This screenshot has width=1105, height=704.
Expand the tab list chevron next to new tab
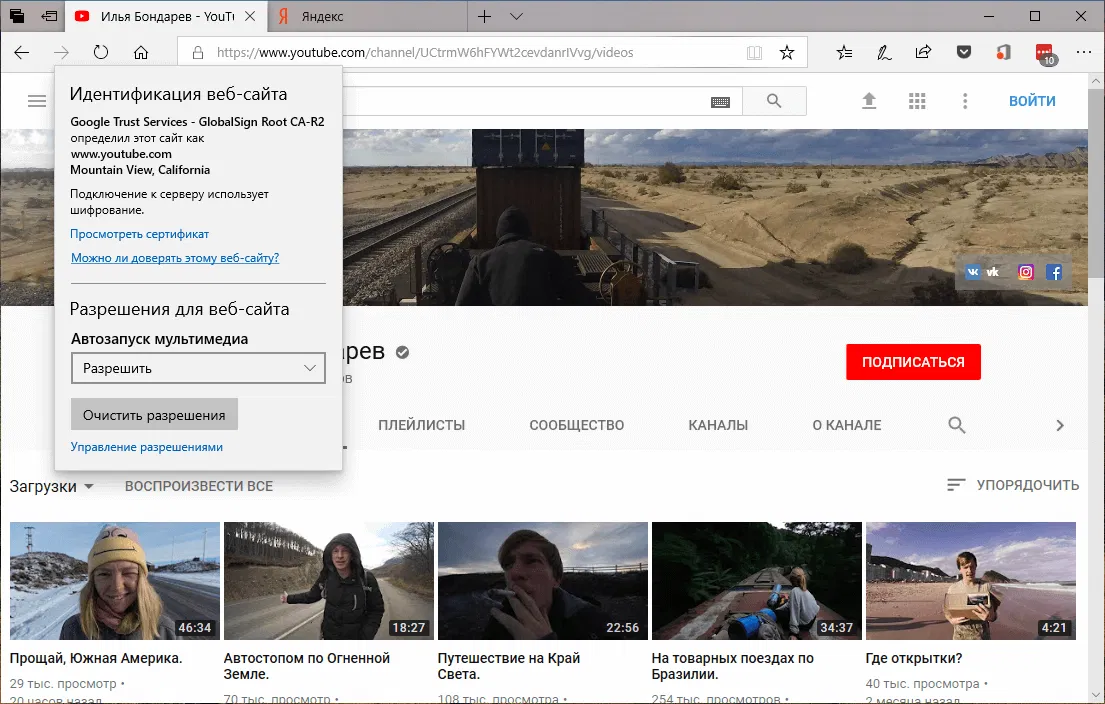(514, 16)
